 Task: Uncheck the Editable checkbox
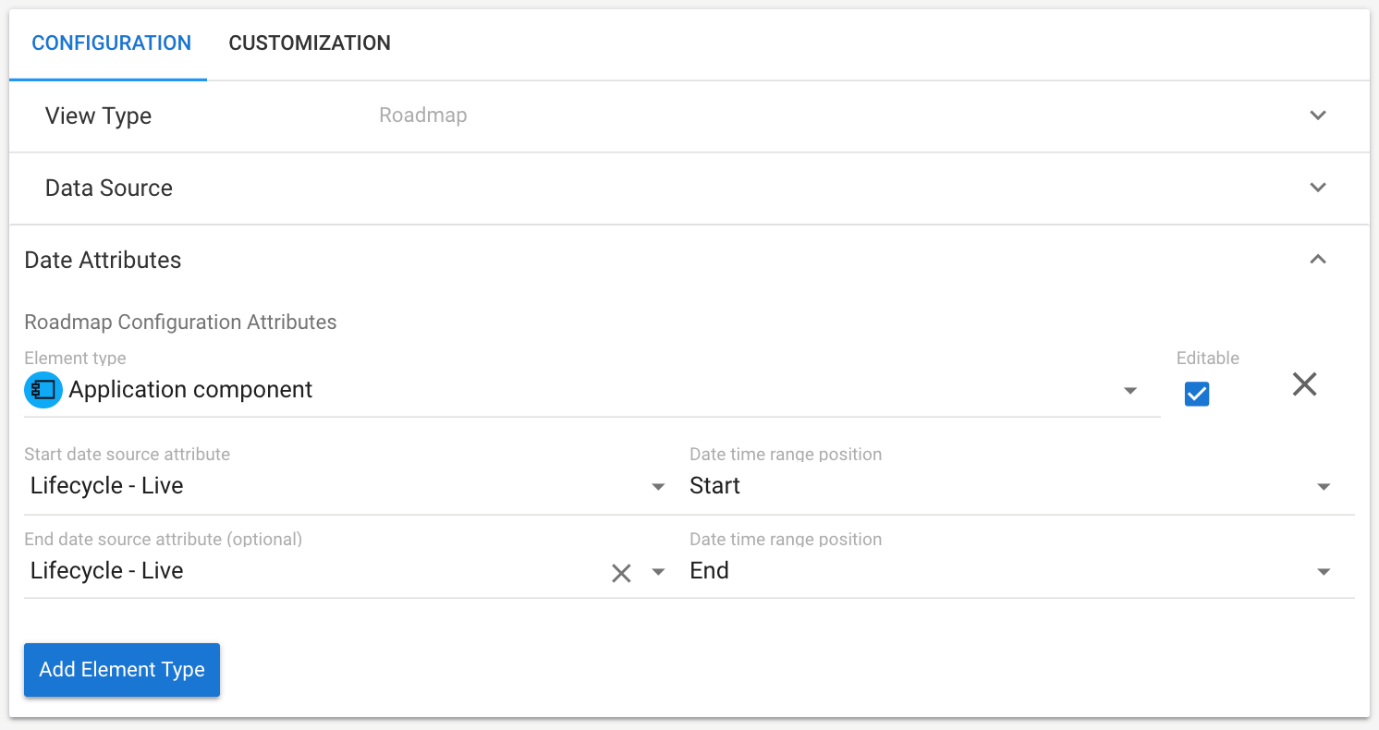pyautogui.click(x=1196, y=394)
